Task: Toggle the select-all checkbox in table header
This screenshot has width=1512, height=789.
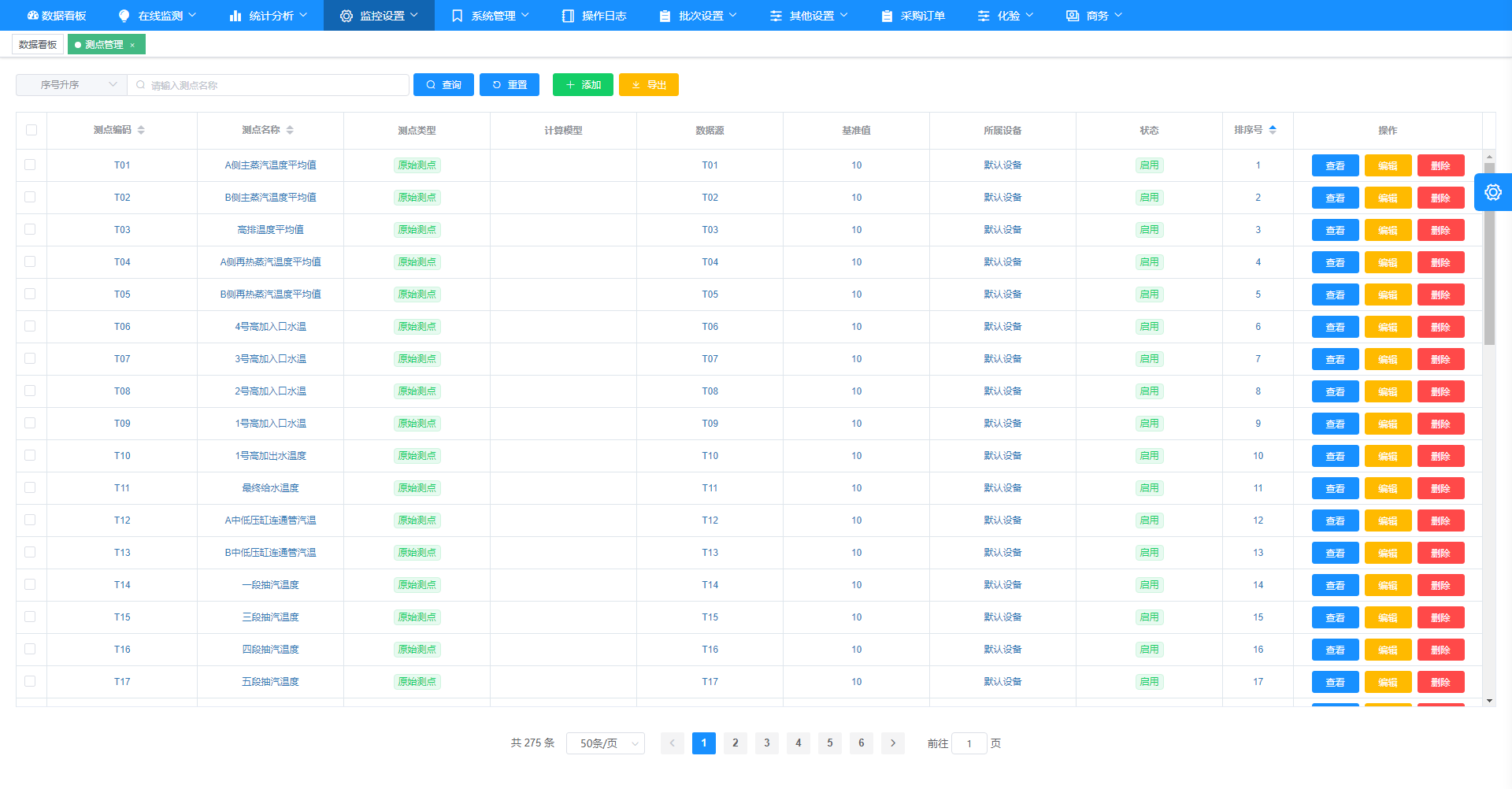Action: click(x=31, y=130)
